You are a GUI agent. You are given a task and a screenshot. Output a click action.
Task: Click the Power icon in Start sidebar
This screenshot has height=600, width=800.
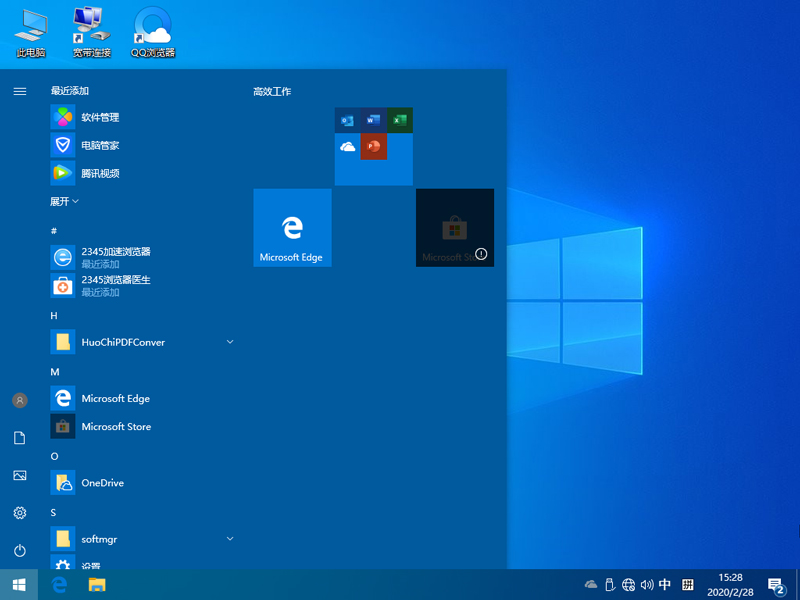point(20,550)
